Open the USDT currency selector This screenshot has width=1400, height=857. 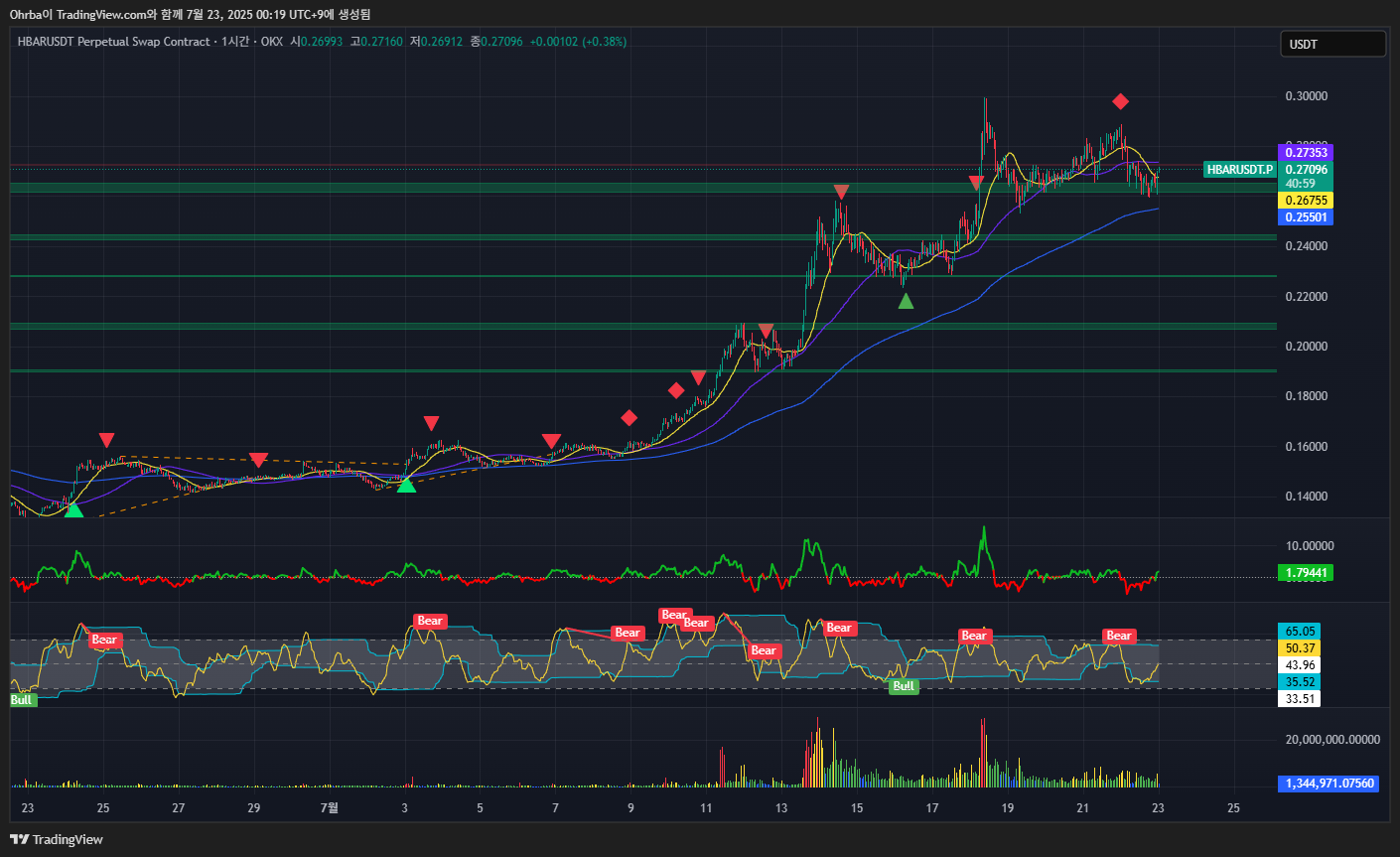coord(1333,44)
